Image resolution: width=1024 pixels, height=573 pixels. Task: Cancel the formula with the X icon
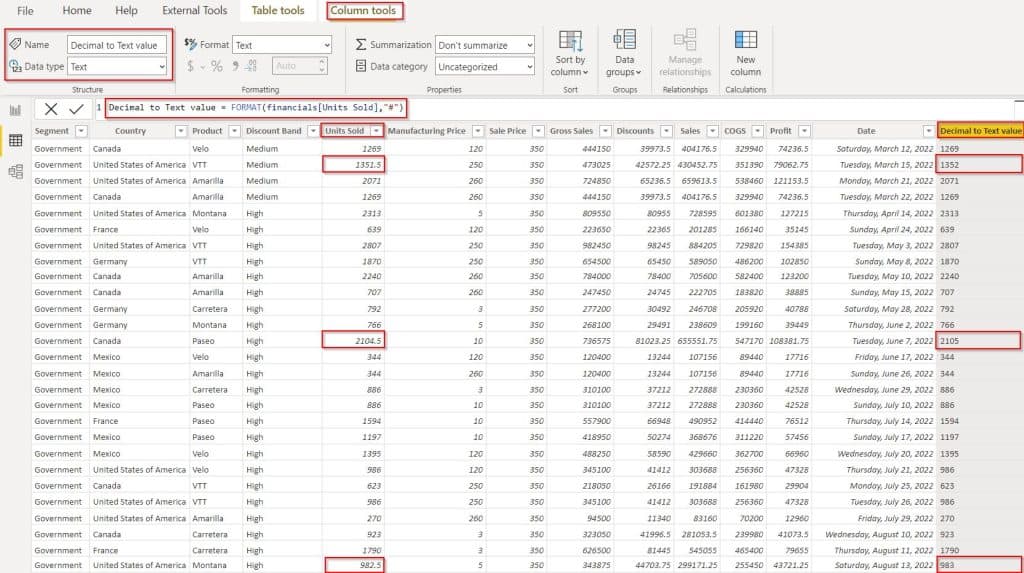pyautogui.click(x=51, y=108)
